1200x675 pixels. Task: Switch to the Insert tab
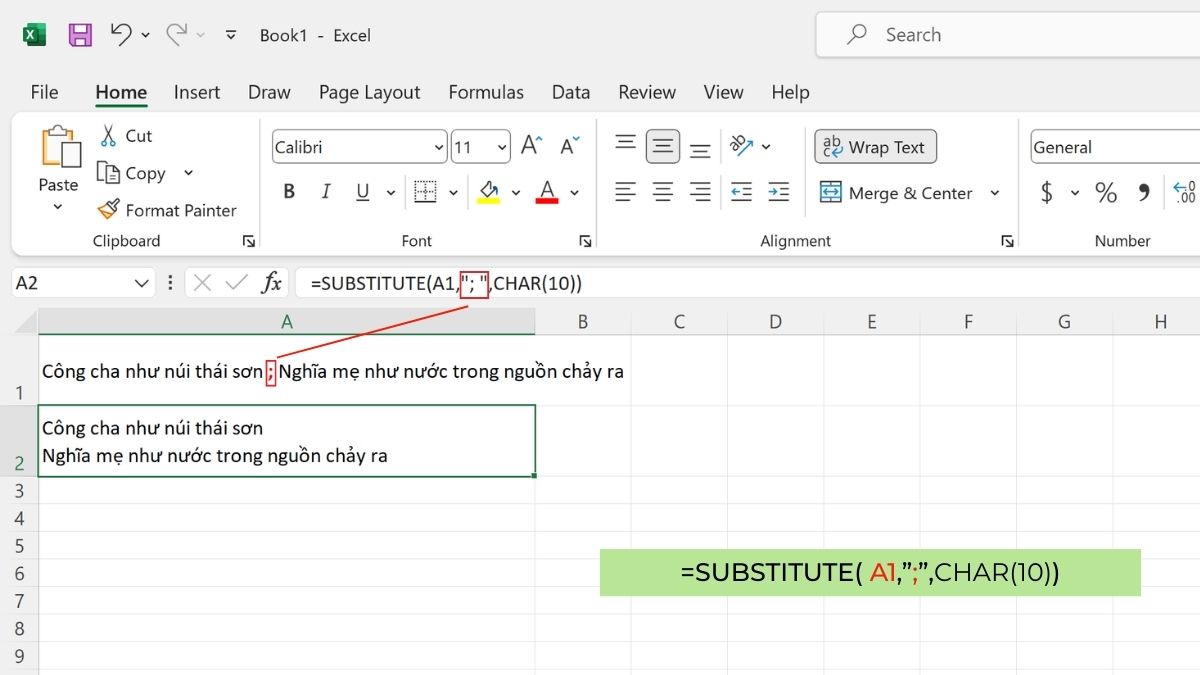197,92
